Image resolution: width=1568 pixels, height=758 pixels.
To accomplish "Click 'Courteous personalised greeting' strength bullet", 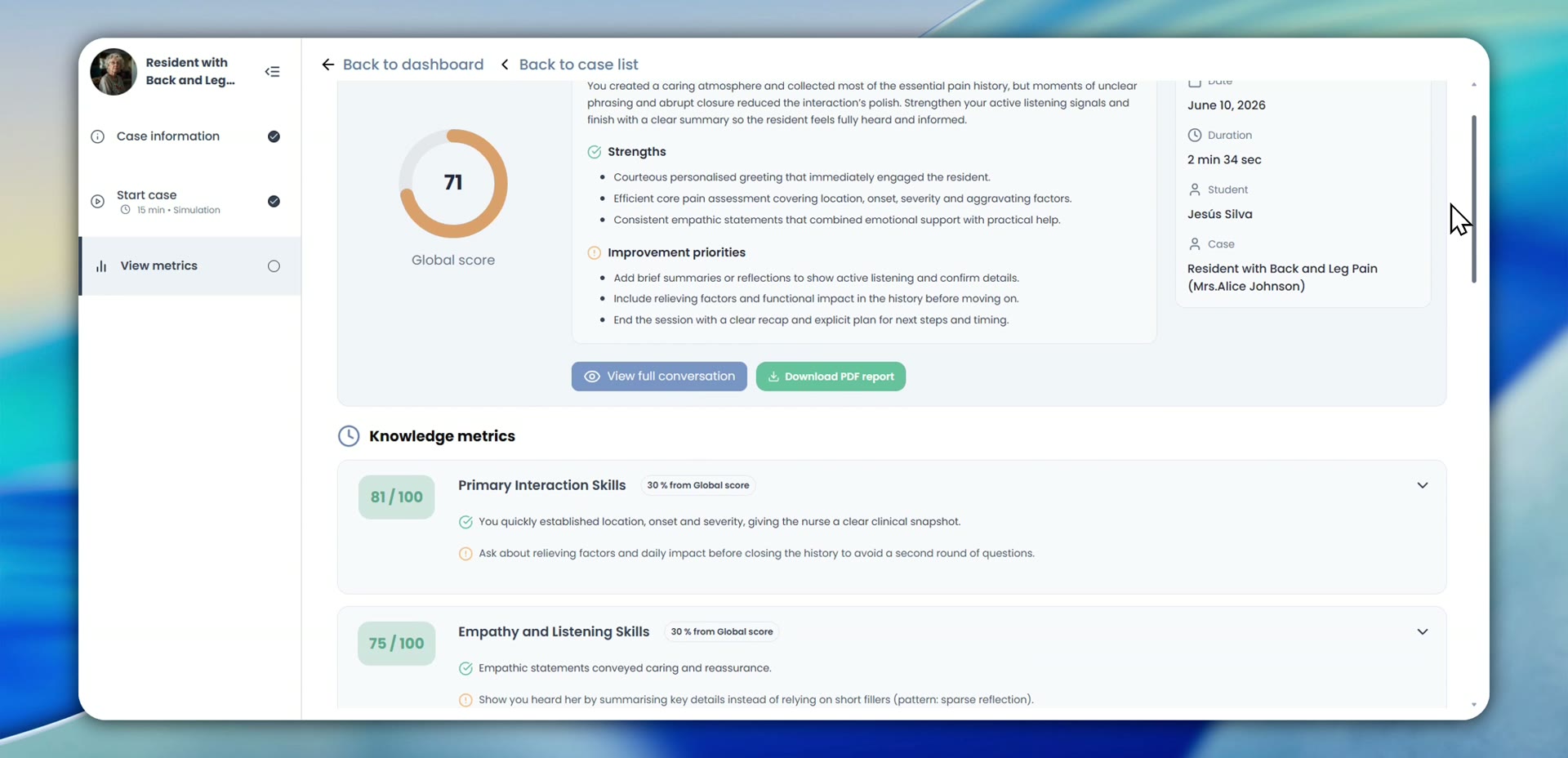I will tap(801, 177).
